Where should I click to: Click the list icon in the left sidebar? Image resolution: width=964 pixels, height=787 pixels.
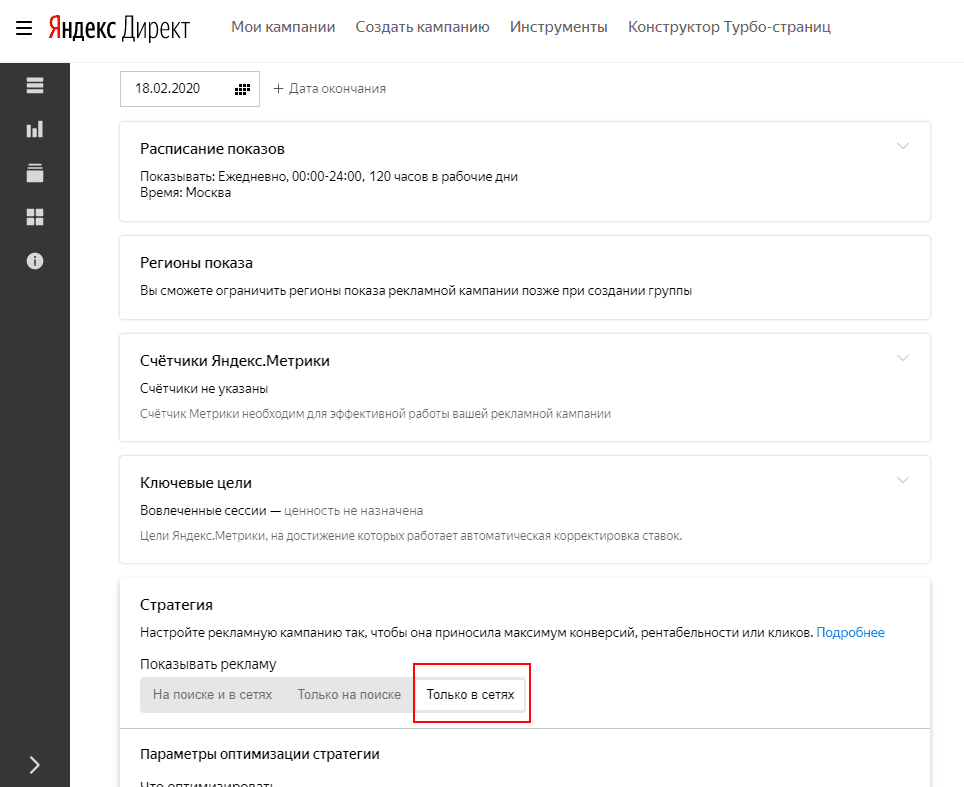click(35, 85)
